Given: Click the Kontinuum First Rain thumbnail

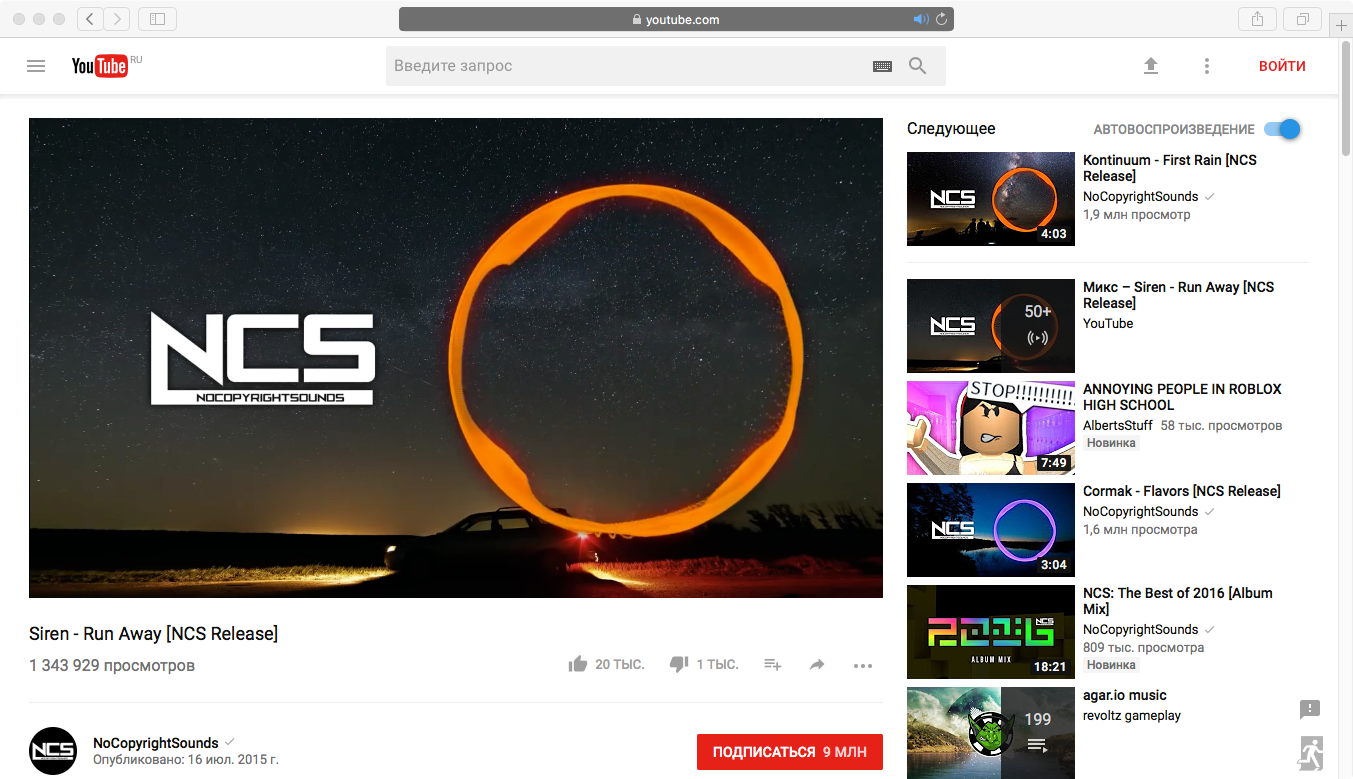Looking at the screenshot, I should (991, 199).
